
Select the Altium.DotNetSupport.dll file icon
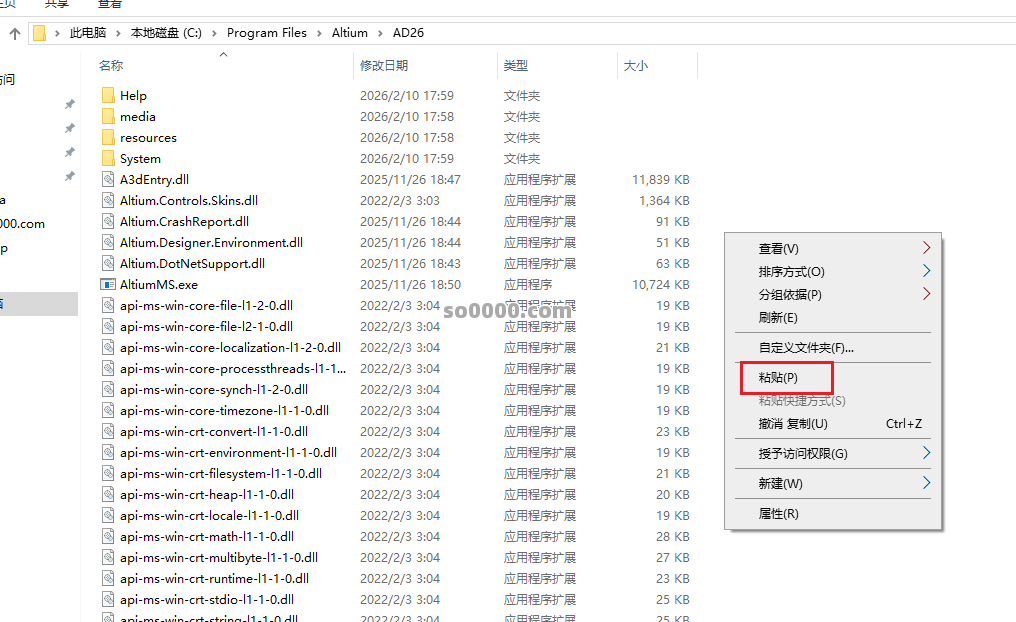point(108,263)
